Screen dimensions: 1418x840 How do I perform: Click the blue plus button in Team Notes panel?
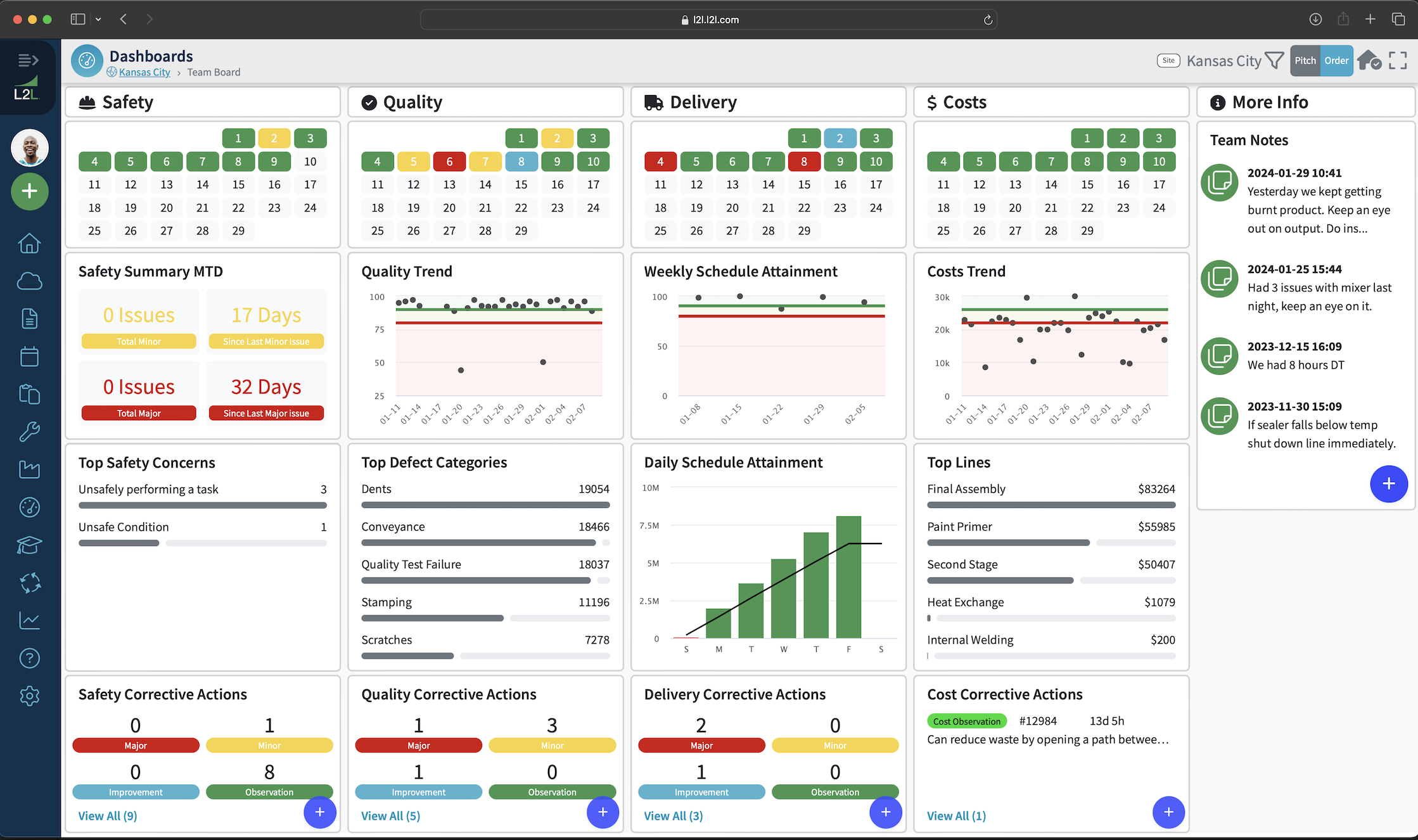point(1389,484)
